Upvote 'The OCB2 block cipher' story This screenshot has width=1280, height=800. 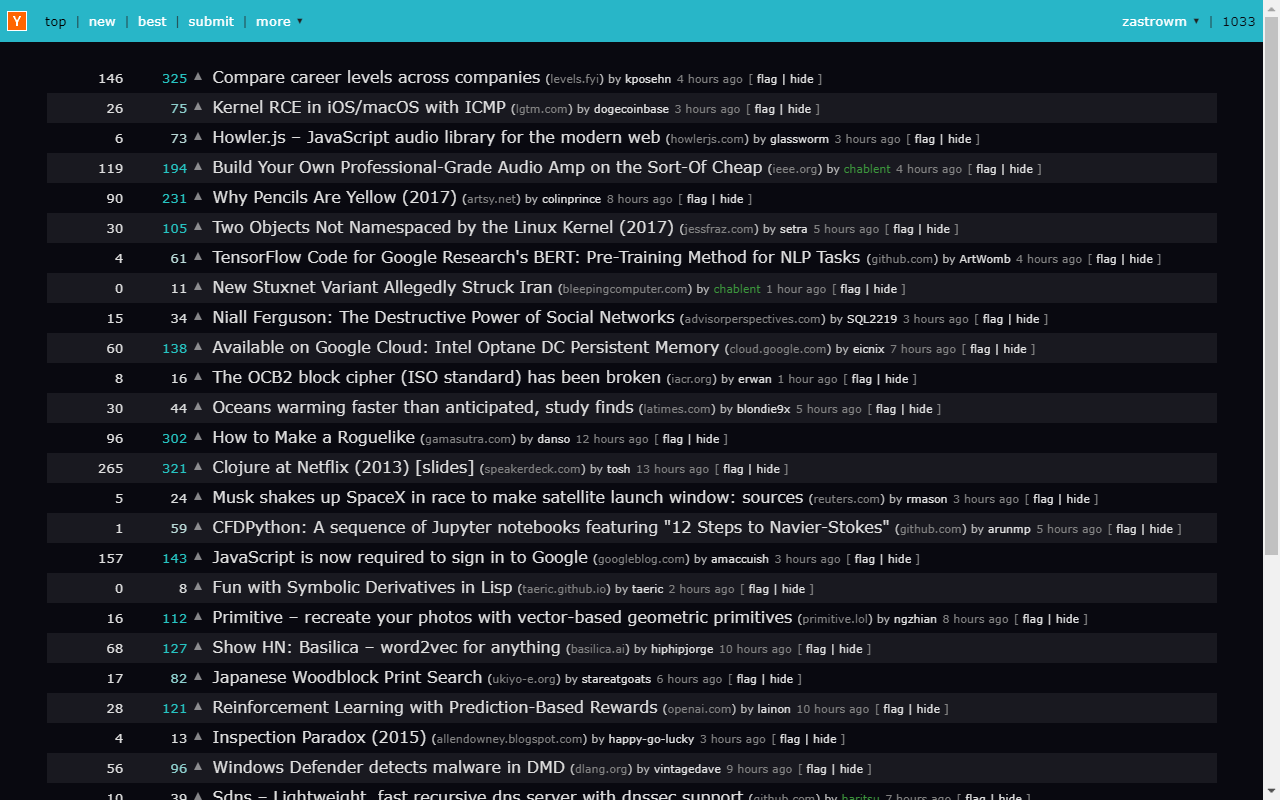click(198, 378)
